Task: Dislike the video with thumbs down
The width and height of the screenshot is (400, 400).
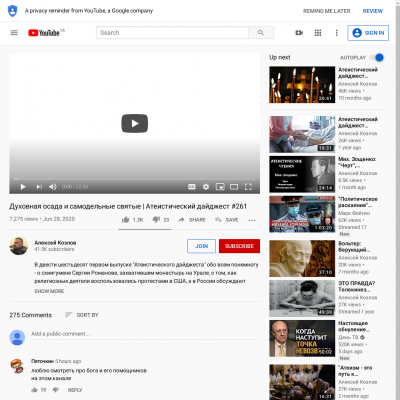Action: tap(156, 220)
